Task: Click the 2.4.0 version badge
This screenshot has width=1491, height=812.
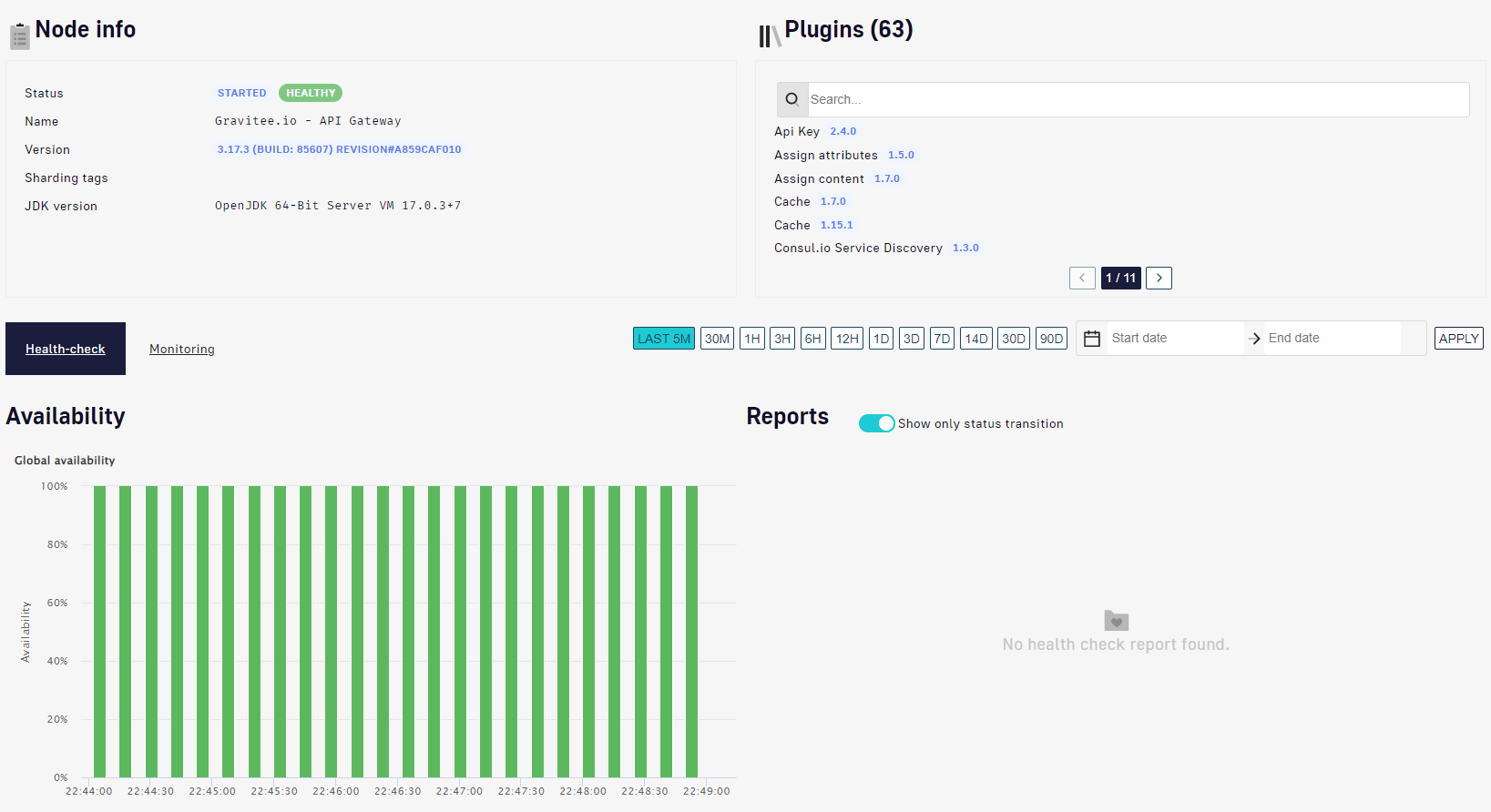Action: [x=843, y=131]
